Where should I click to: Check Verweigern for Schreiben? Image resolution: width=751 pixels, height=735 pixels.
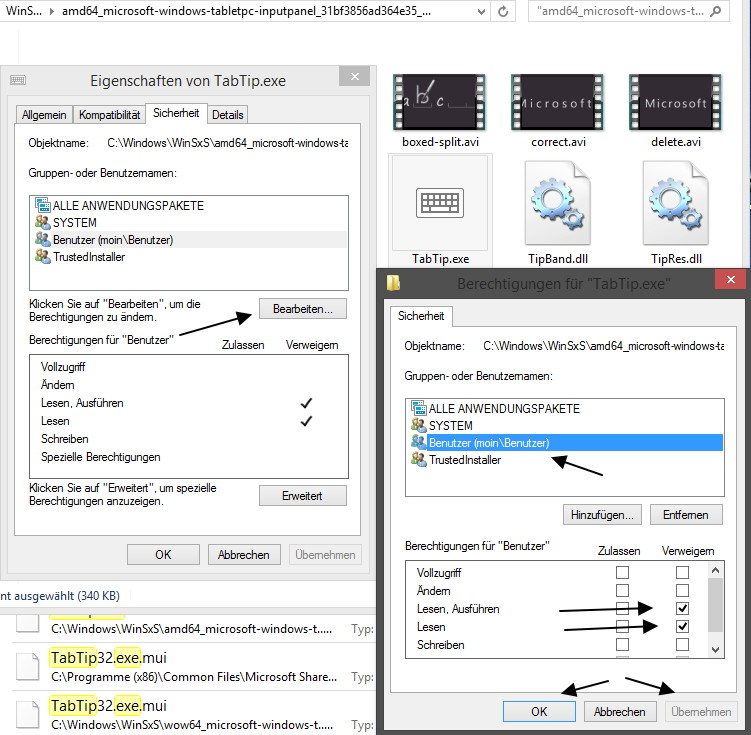(683, 645)
